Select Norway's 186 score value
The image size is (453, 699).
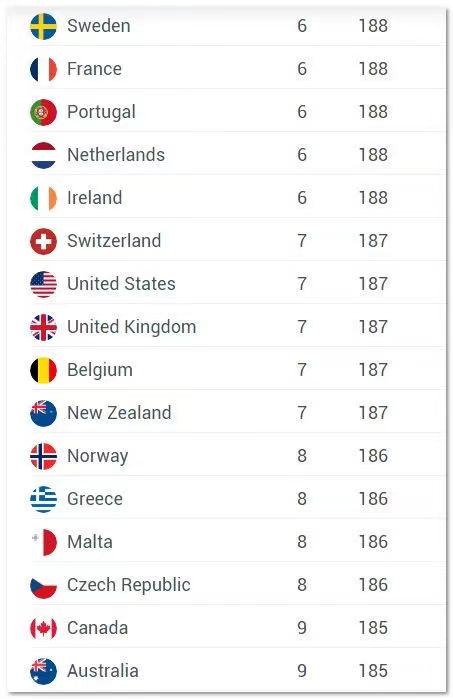[373, 456]
